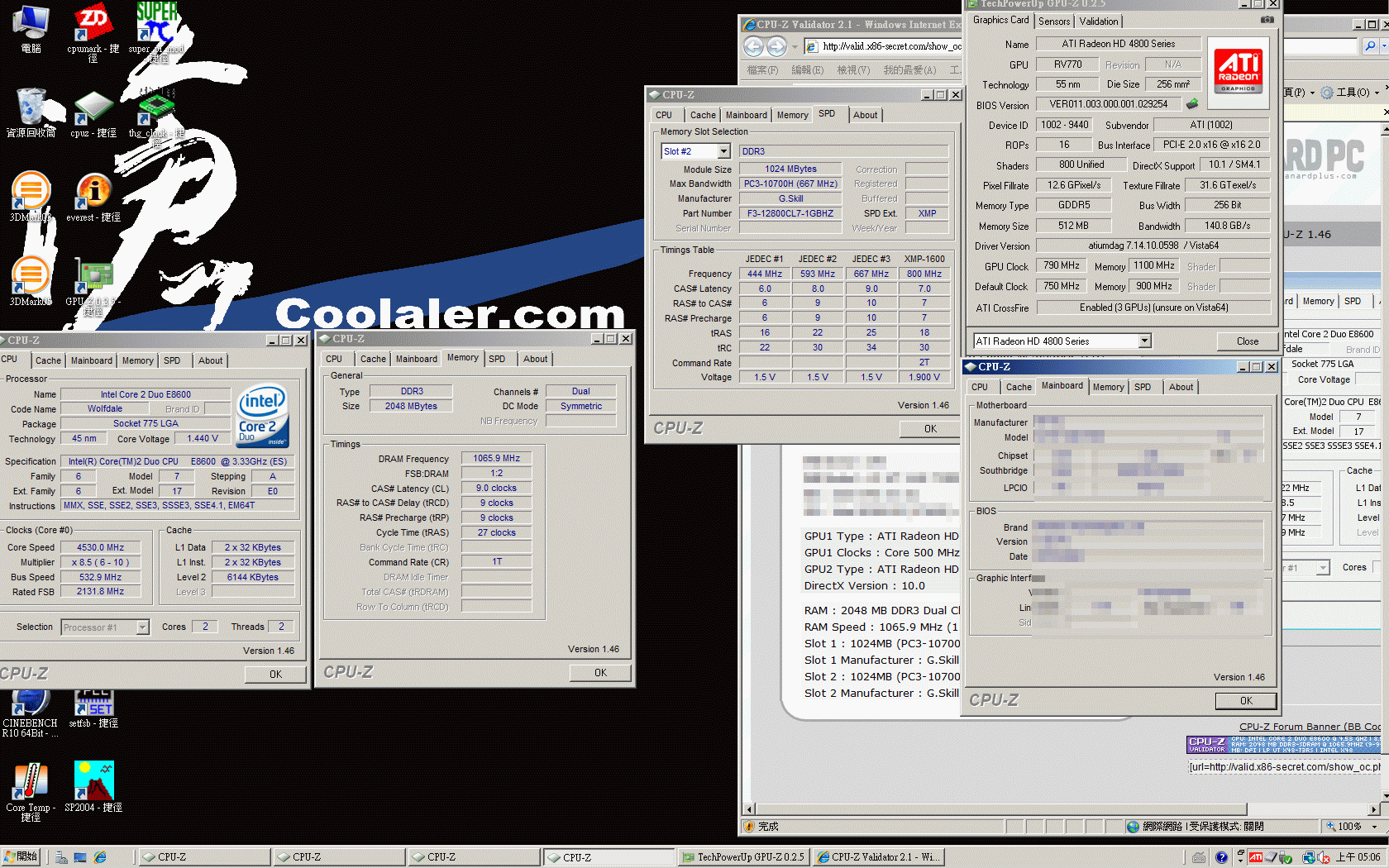1389x868 pixels.
Task: Click OK in CPU-Z memory timings window
Action: pyautogui.click(x=600, y=673)
